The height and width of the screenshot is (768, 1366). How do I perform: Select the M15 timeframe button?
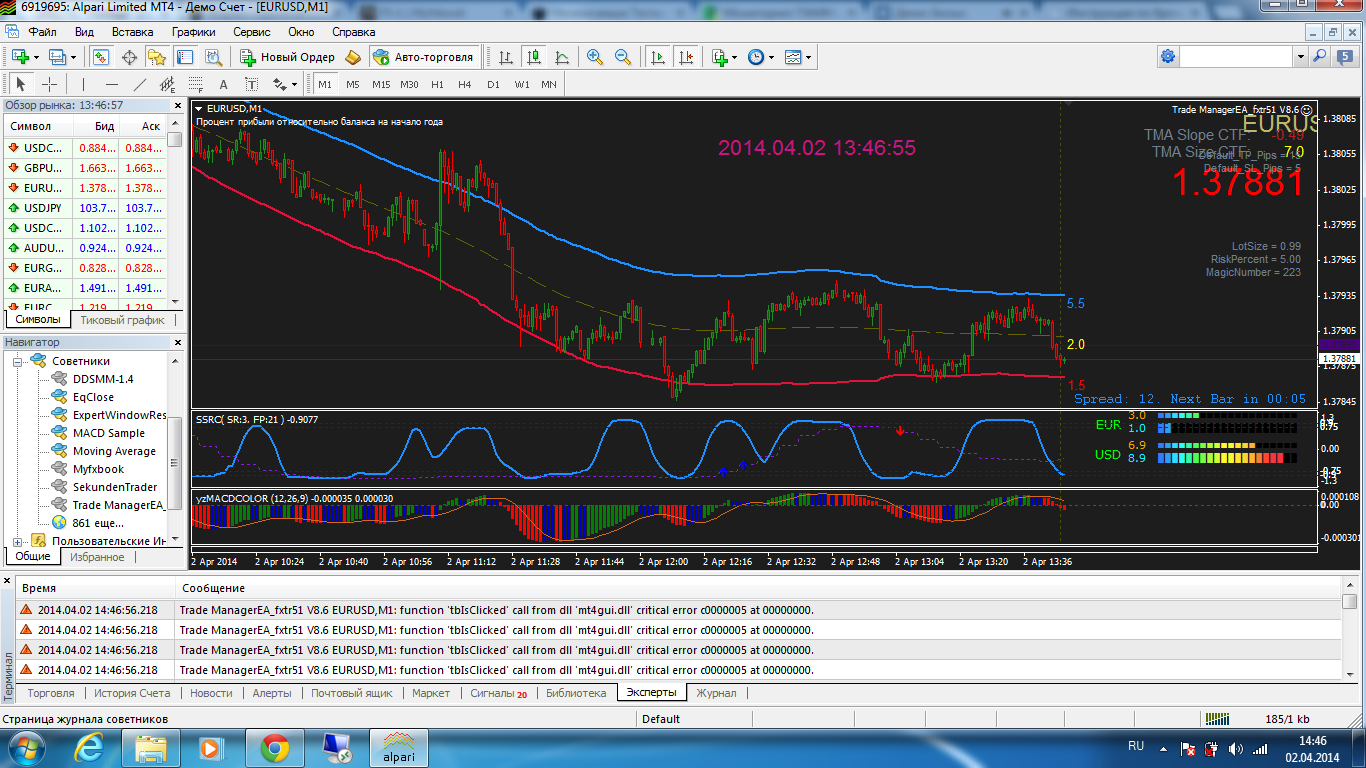(x=381, y=84)
